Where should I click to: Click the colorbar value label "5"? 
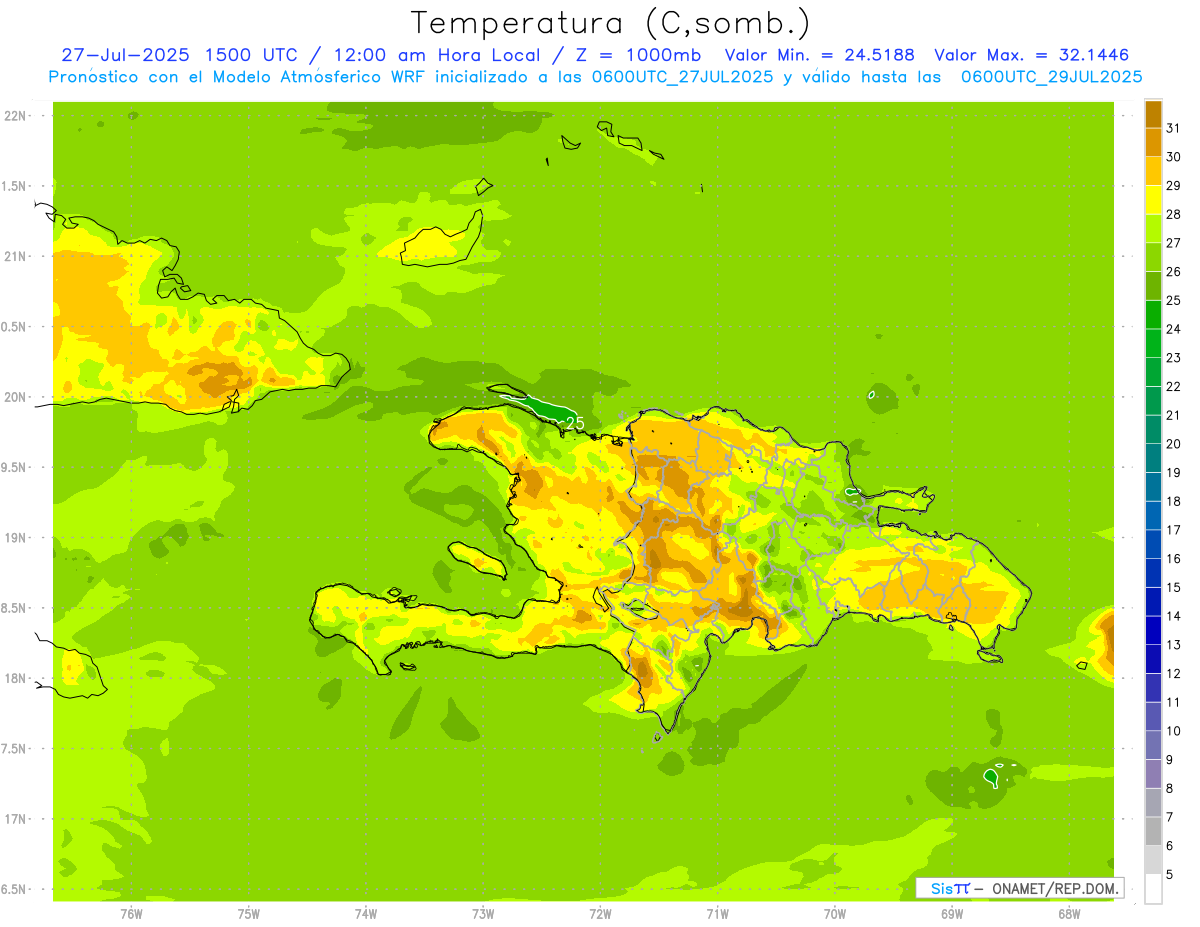pyautogui.click(x=1170, y=875)
